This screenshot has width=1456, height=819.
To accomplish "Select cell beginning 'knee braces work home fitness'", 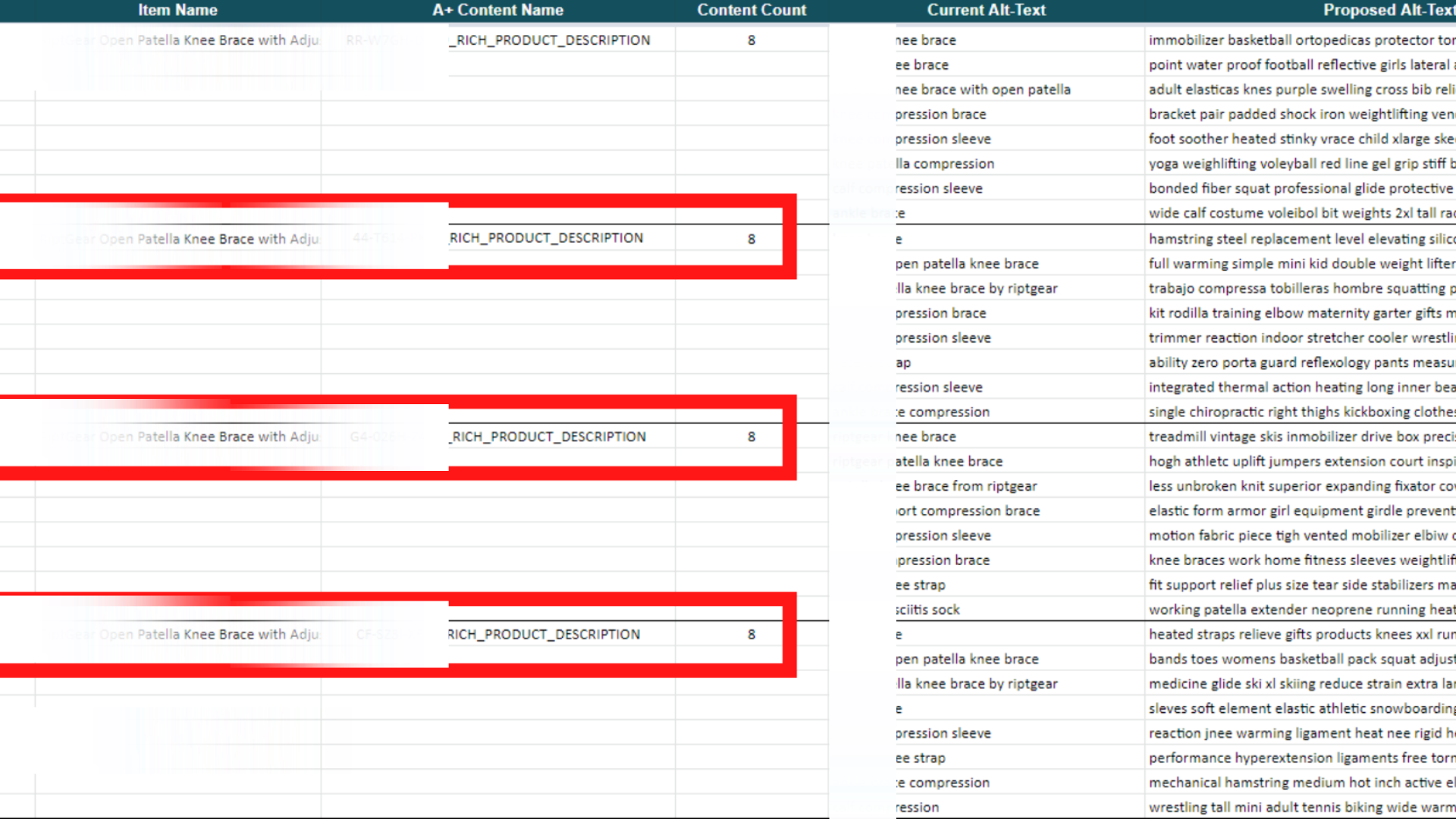I will tap(1300, 560).
